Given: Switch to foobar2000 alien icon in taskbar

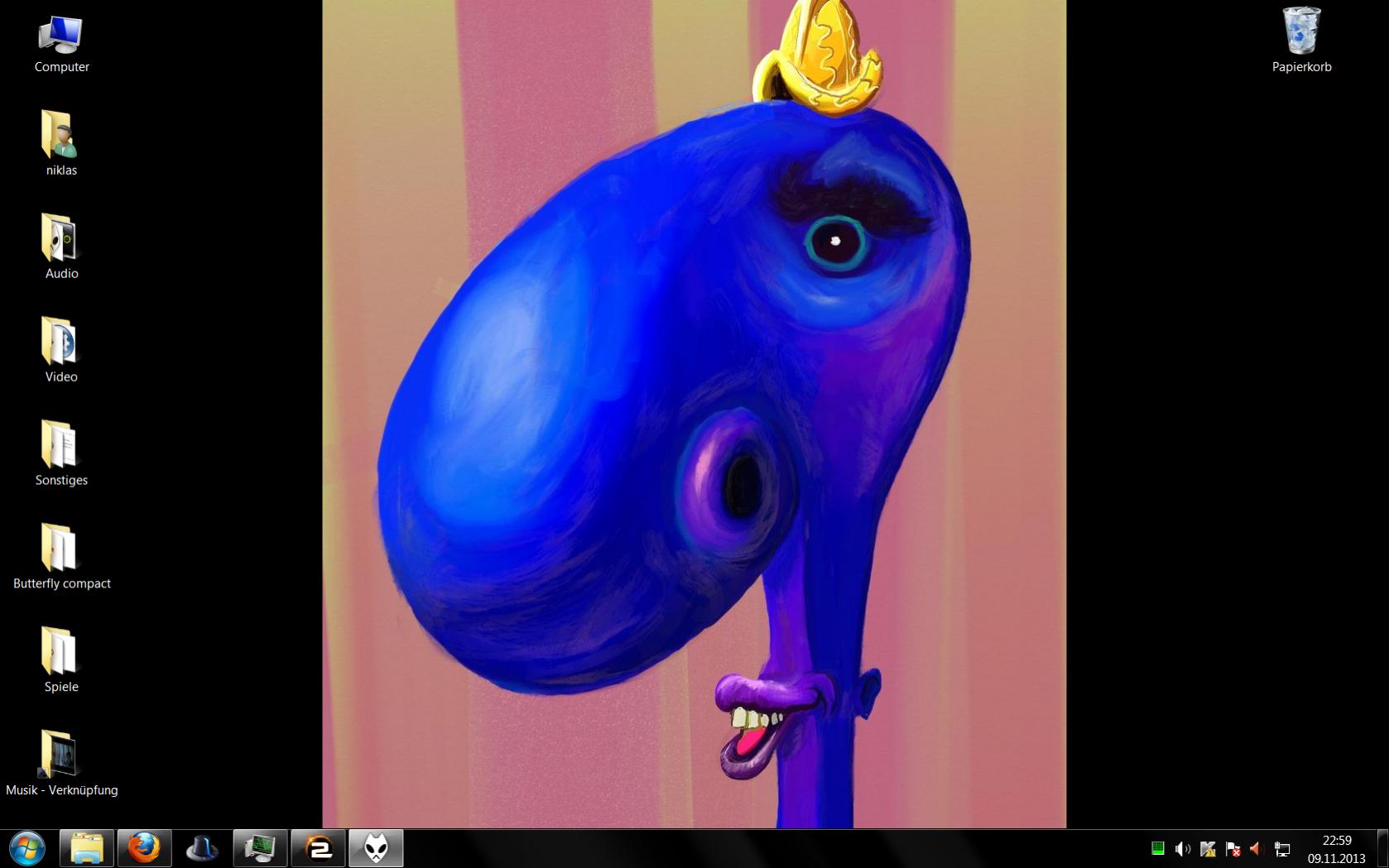Looking at the screenshot, I should point(377,849).
